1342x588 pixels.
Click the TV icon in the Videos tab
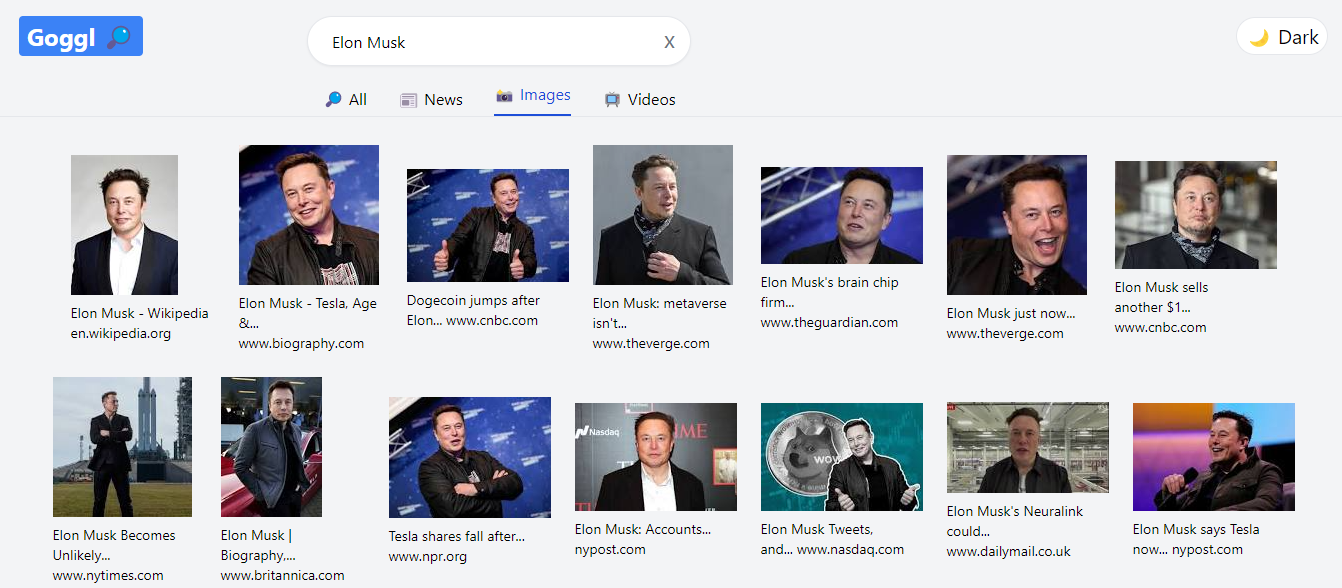click(x=612, y=100)
